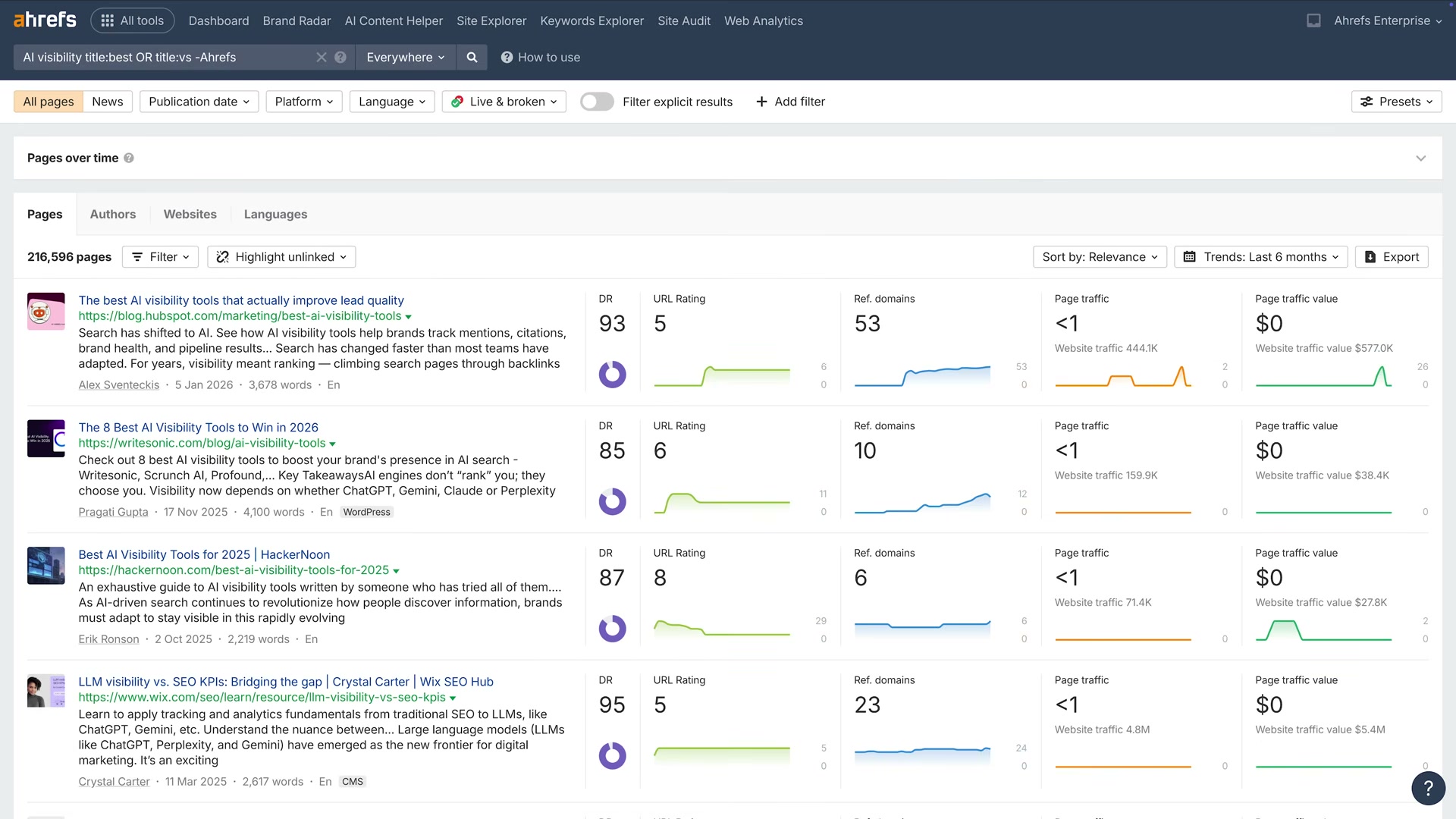Switch to the Authors tab
This screenshot has height=819, width=1456.
tap(113, 215)
